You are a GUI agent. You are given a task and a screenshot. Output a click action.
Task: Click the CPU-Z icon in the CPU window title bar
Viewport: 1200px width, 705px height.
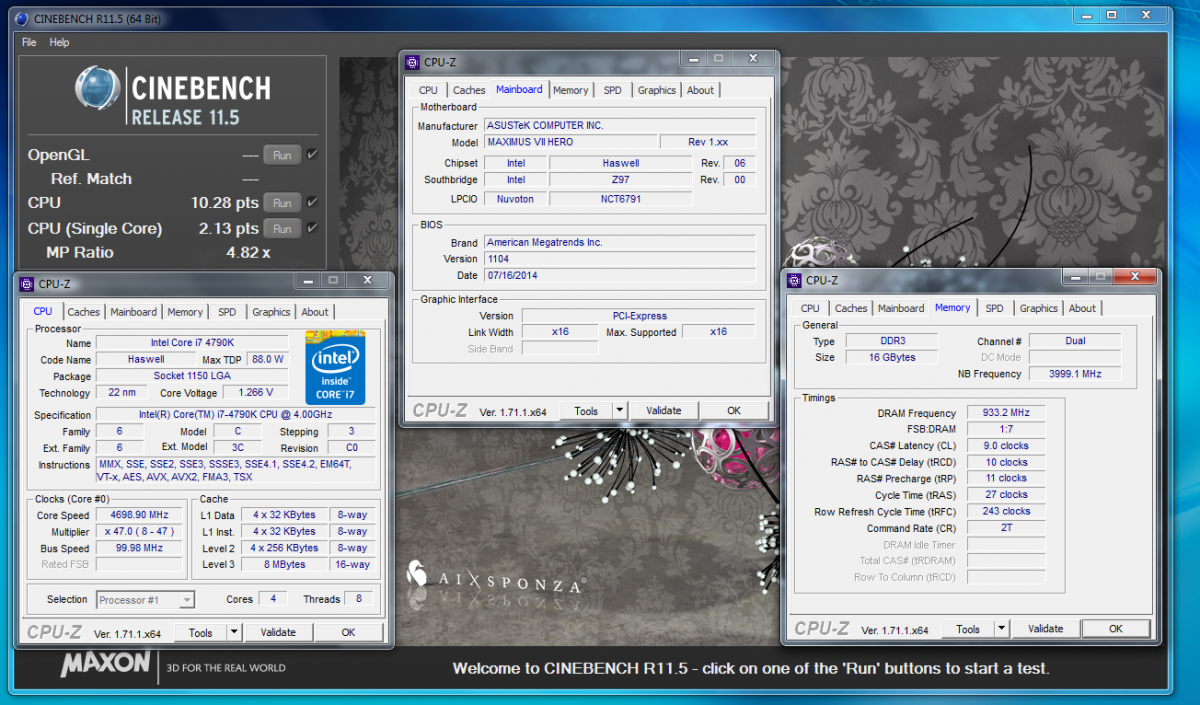27,283
